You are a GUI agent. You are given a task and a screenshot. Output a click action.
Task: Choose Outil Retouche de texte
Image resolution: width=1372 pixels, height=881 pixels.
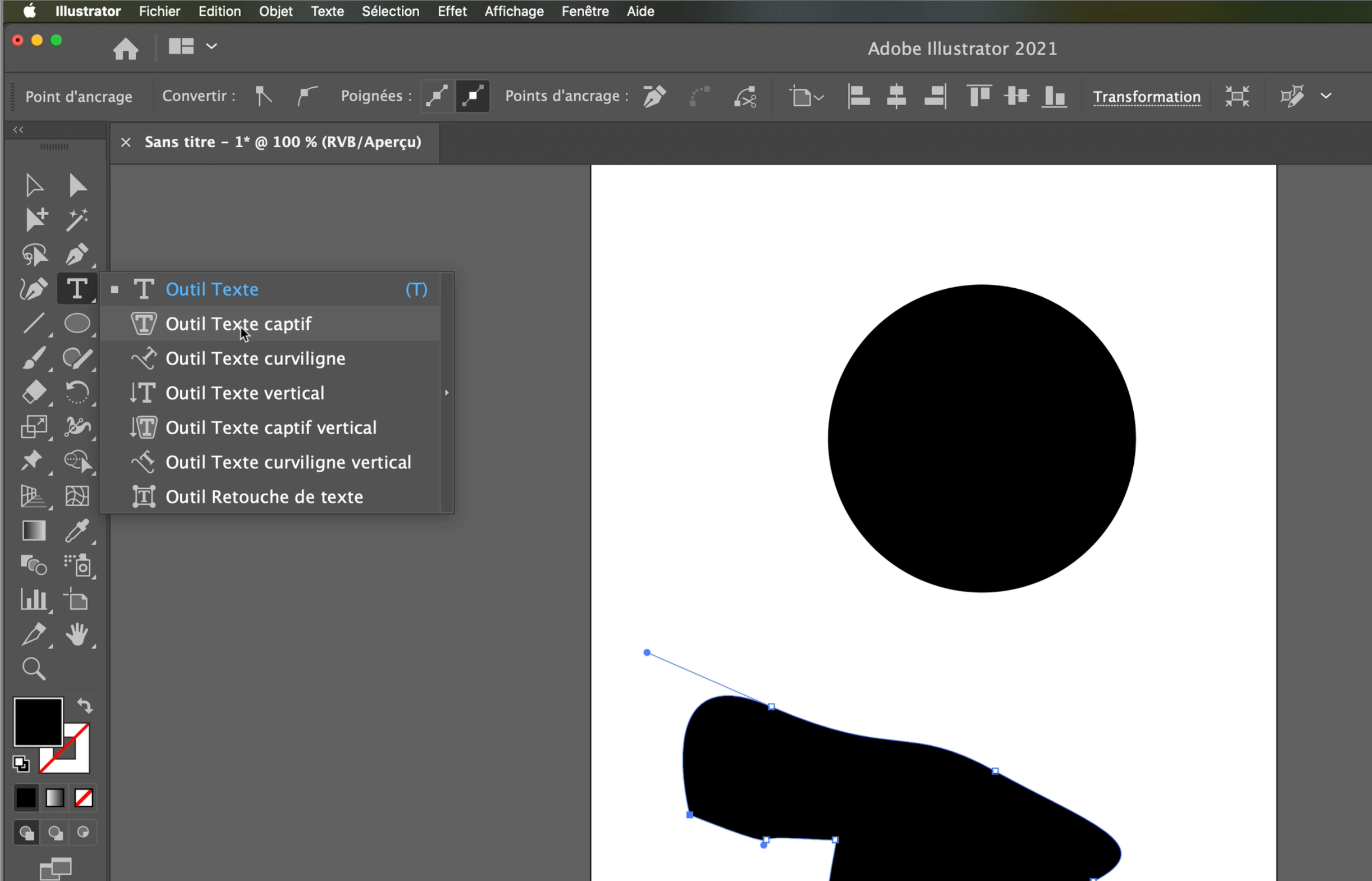pyautogui.click(x=269, y=497)
